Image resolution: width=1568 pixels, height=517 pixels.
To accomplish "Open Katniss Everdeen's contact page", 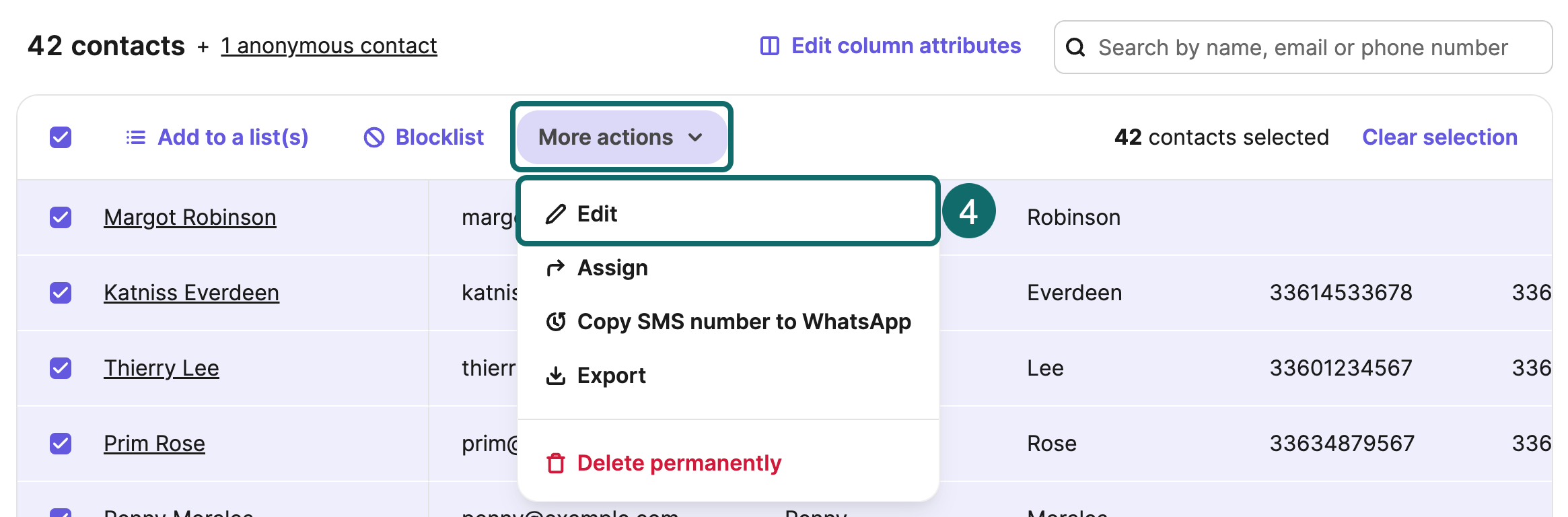I will tap(191, 293).
